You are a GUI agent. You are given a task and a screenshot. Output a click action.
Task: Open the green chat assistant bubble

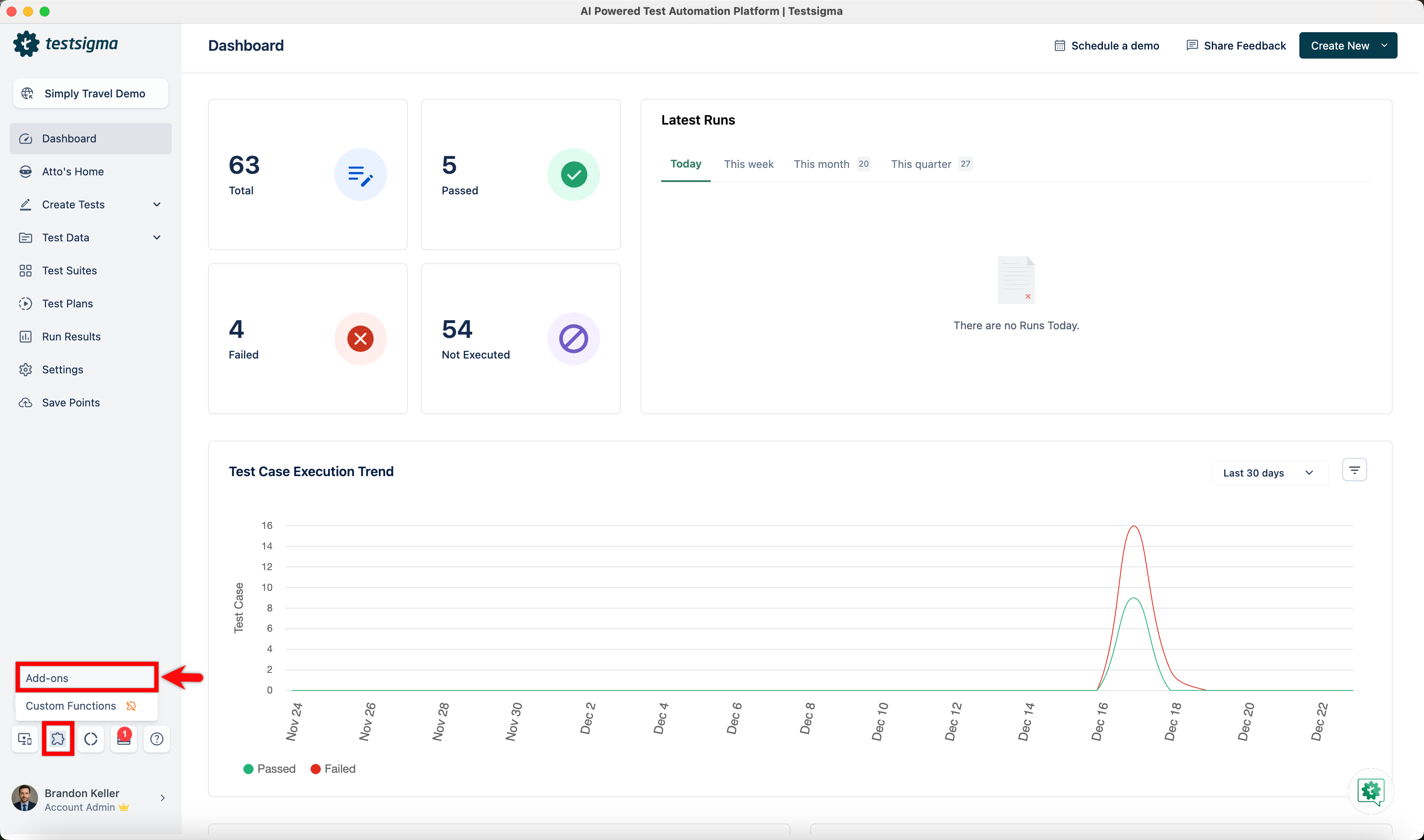(1370, 791)
